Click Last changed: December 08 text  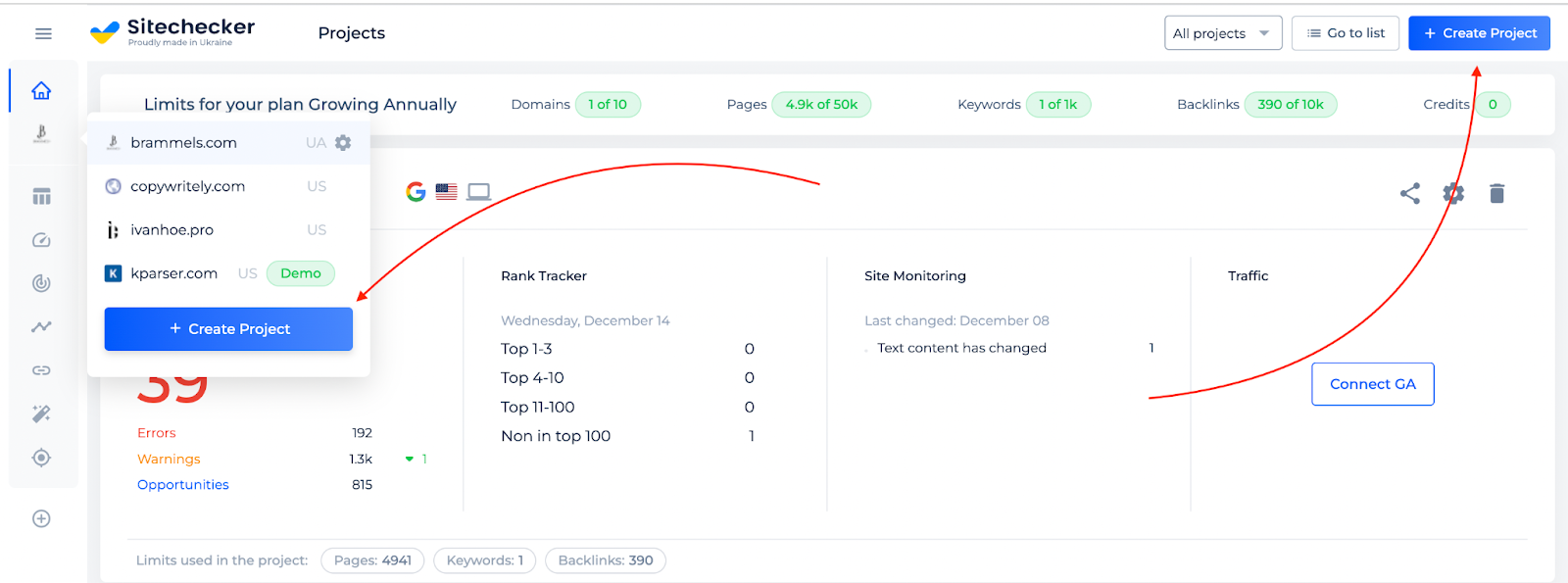[x=956, y=320]
